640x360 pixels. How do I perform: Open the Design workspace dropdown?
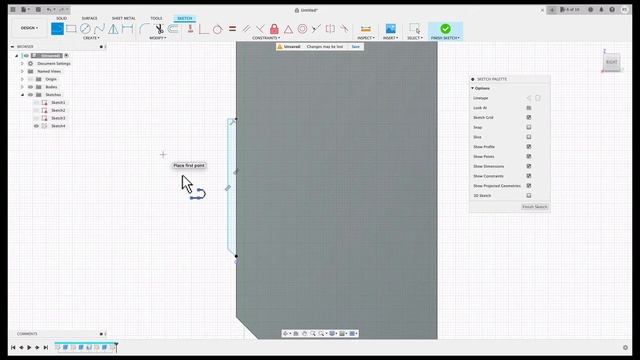29,28
